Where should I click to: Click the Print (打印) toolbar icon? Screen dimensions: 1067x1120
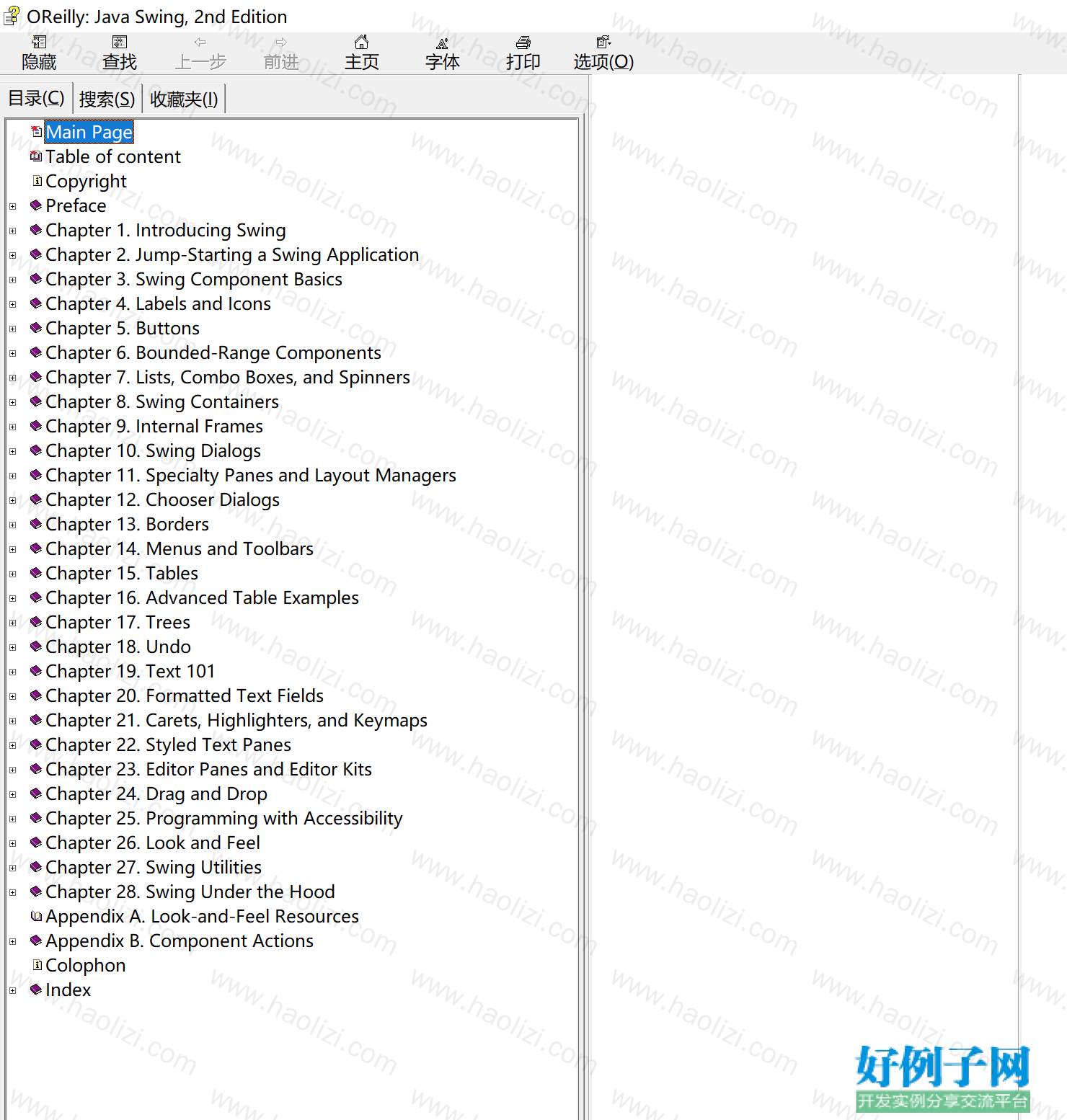523,43
